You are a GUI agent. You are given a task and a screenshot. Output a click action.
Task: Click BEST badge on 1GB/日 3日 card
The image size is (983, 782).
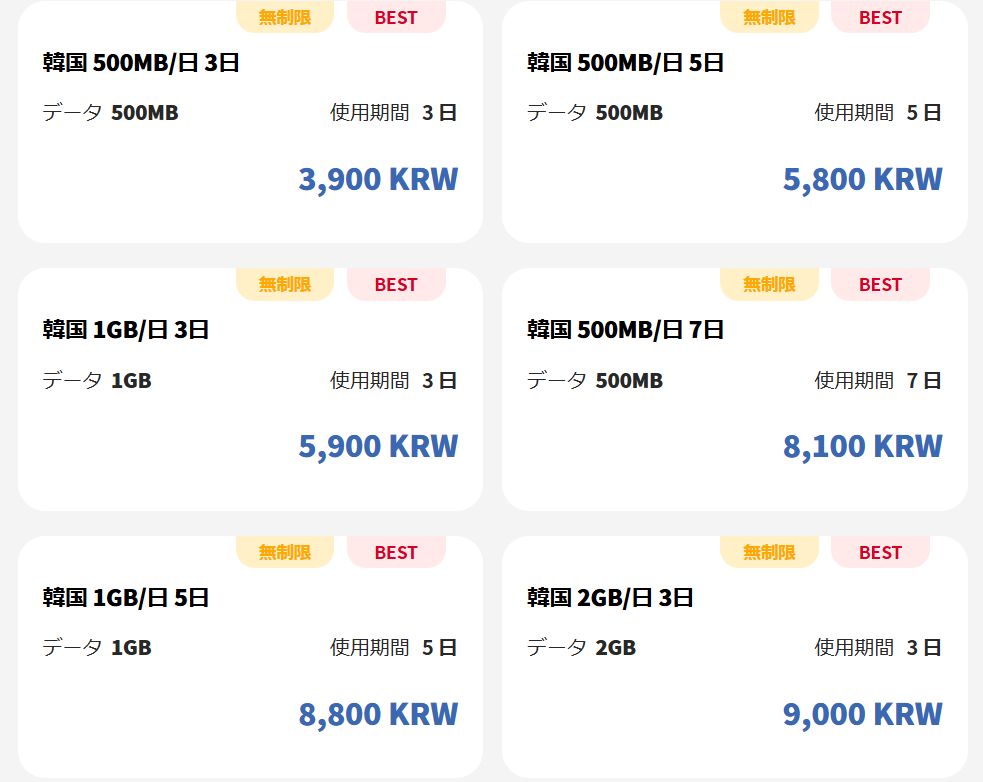[x=396, y=284]
